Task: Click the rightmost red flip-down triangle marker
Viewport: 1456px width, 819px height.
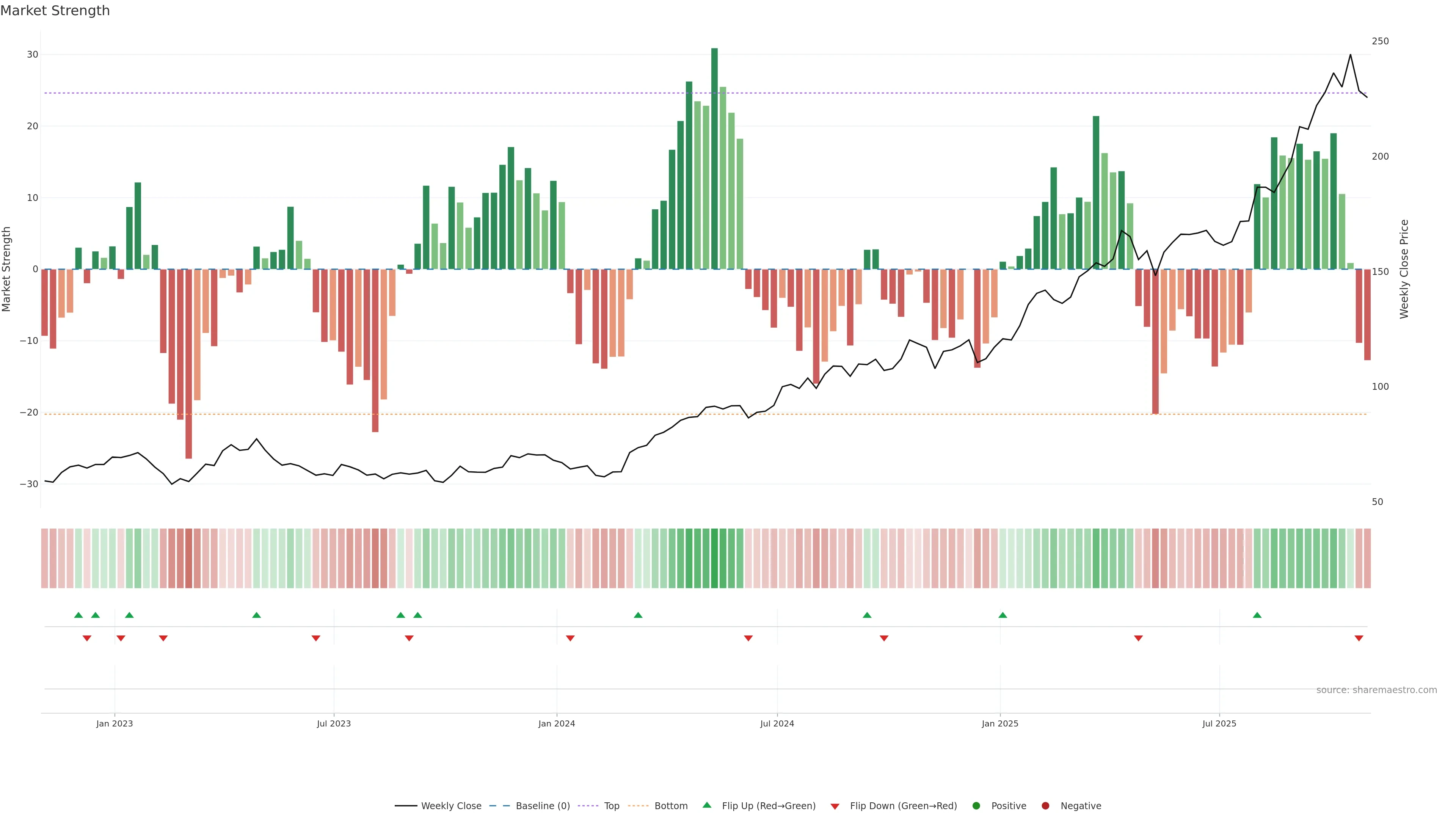Action: pos(1359,638)
